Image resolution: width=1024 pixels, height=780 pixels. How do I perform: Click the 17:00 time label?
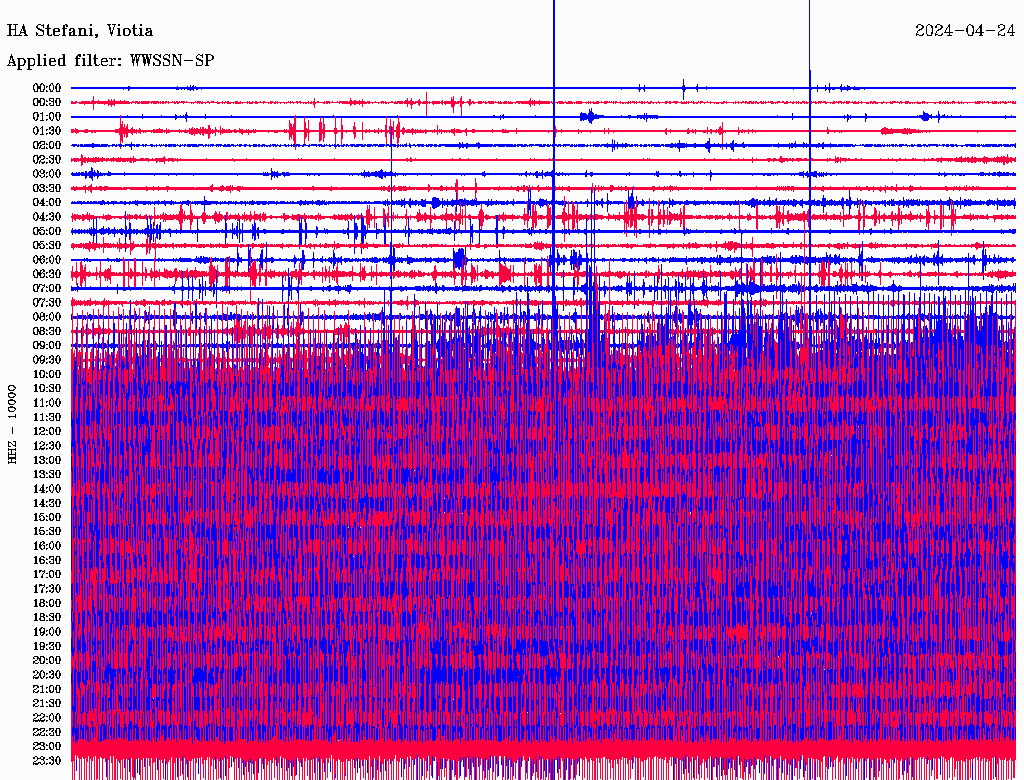(47, 574)
